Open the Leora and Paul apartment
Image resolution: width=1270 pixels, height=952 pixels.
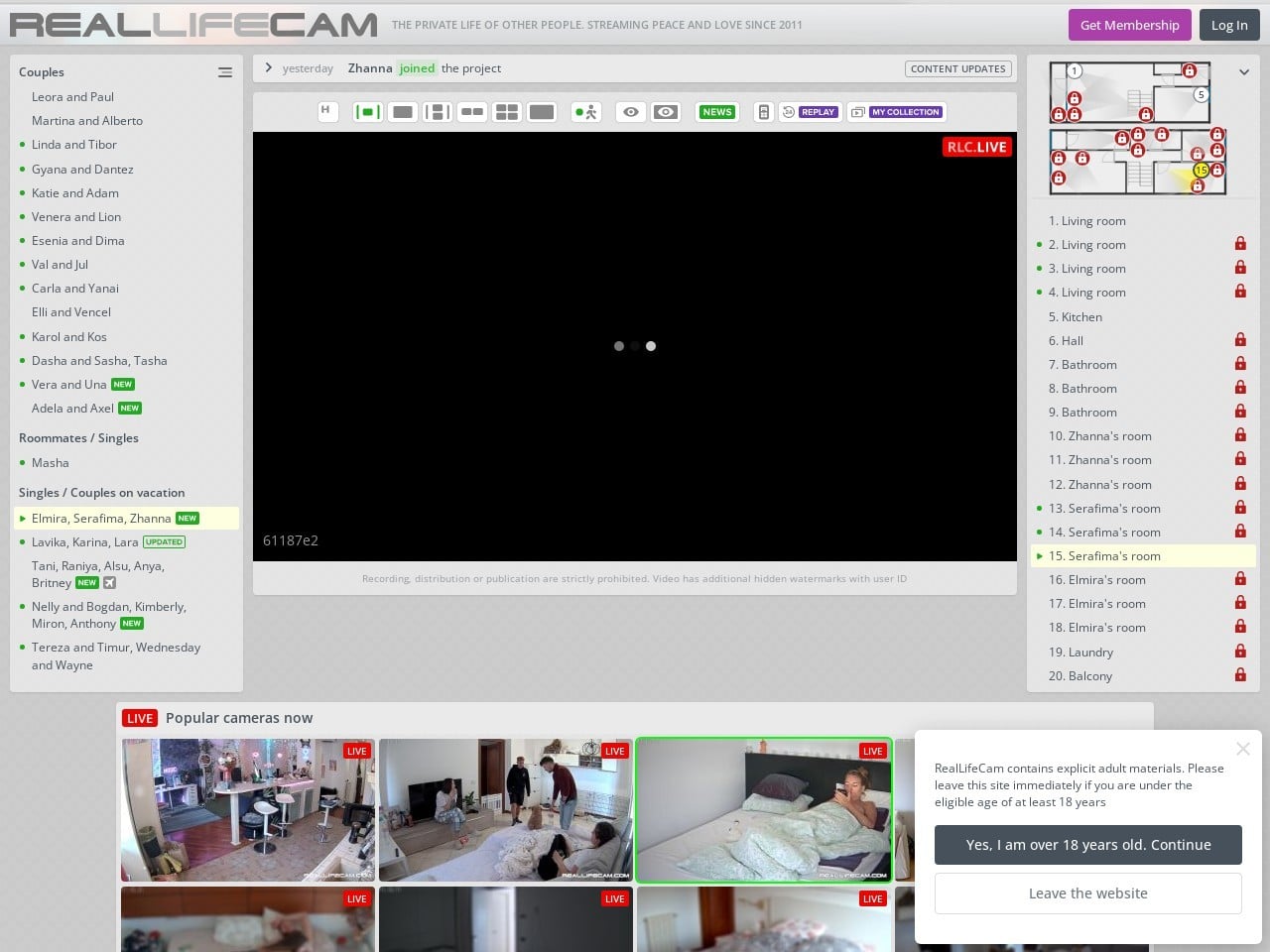coord(72,97)
